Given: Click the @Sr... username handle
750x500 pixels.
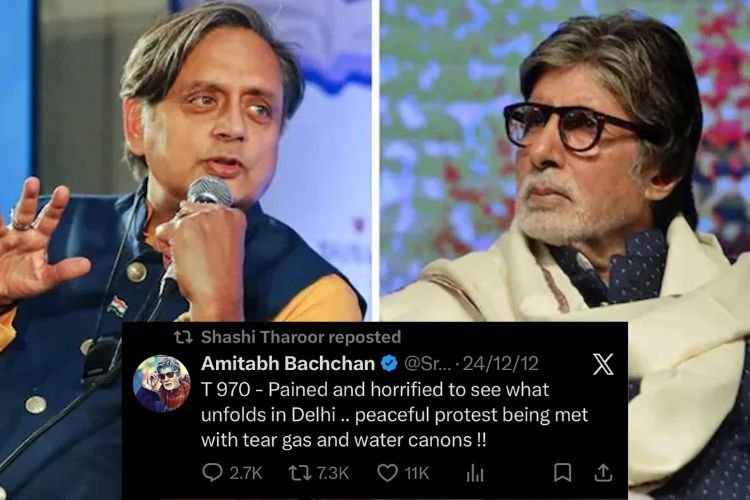Looking at the screenshot, I should pyautogui.click(x=427, y=364).
